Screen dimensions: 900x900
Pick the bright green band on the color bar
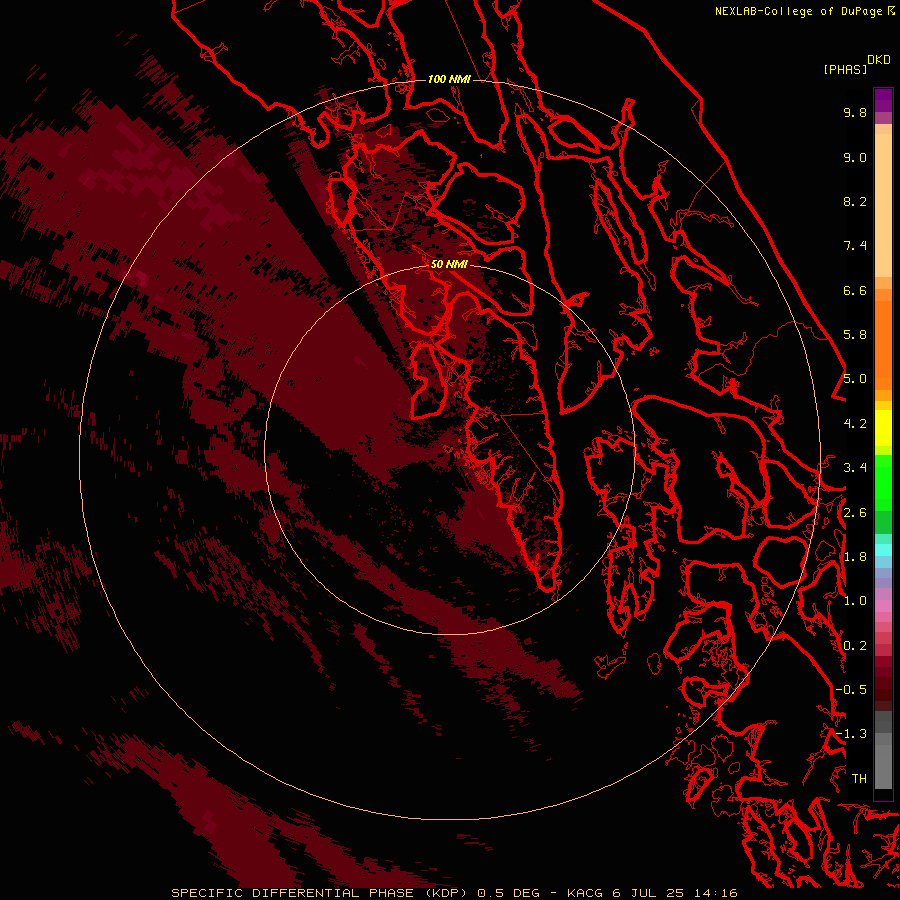tap(883, 485)
